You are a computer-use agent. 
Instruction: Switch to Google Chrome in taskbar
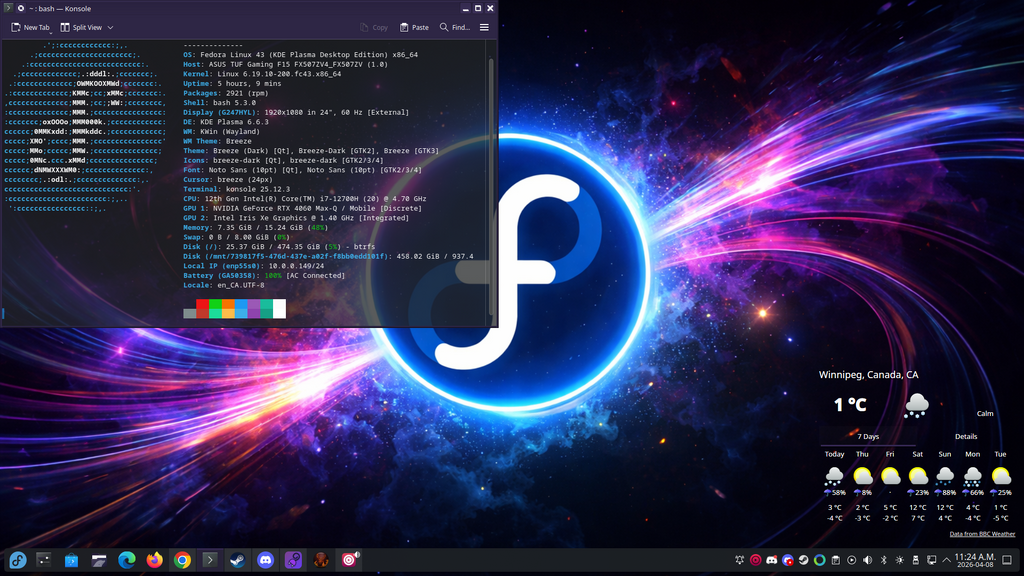tap(182, 560)
